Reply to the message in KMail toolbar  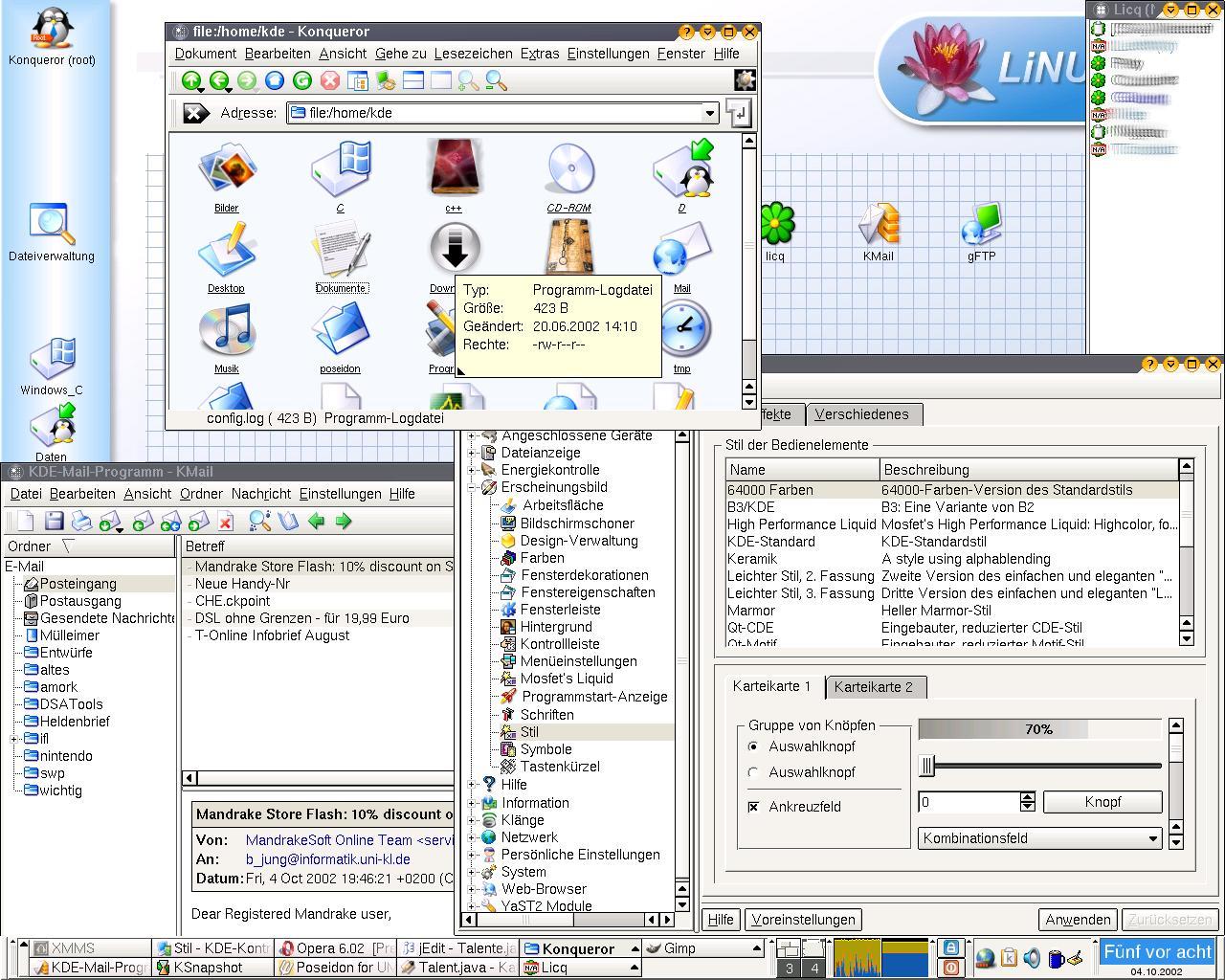pyautogui.click(x=144, y=522)
